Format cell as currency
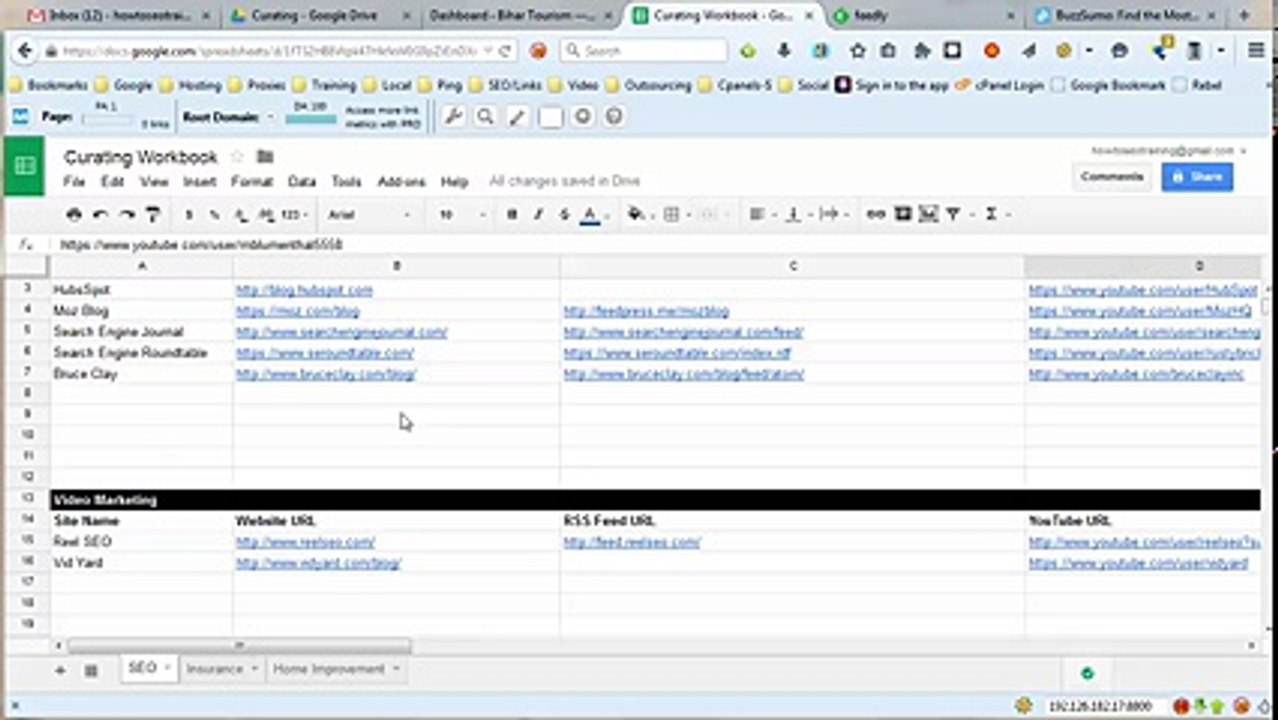 (189, 214)
